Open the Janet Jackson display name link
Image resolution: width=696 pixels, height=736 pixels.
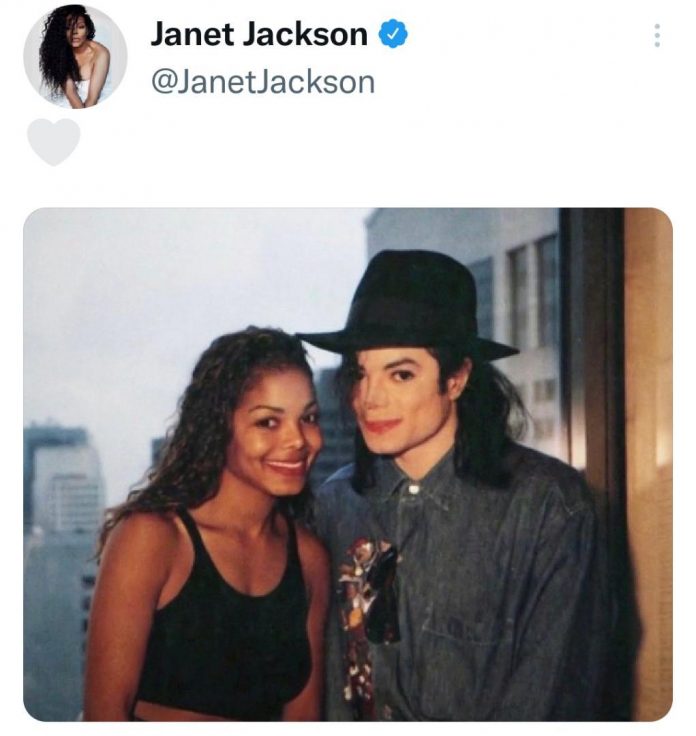coord(259,34)
